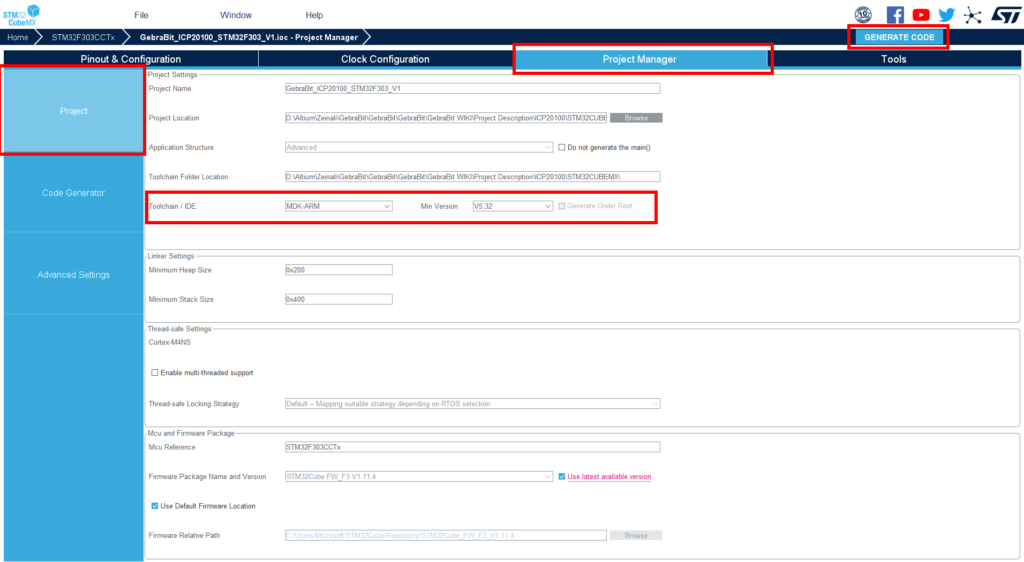The height and width of the screenshot is (562, 1024).
Task: Open Firmware Package Name and Version dropdown
Action: pos(419,476)
